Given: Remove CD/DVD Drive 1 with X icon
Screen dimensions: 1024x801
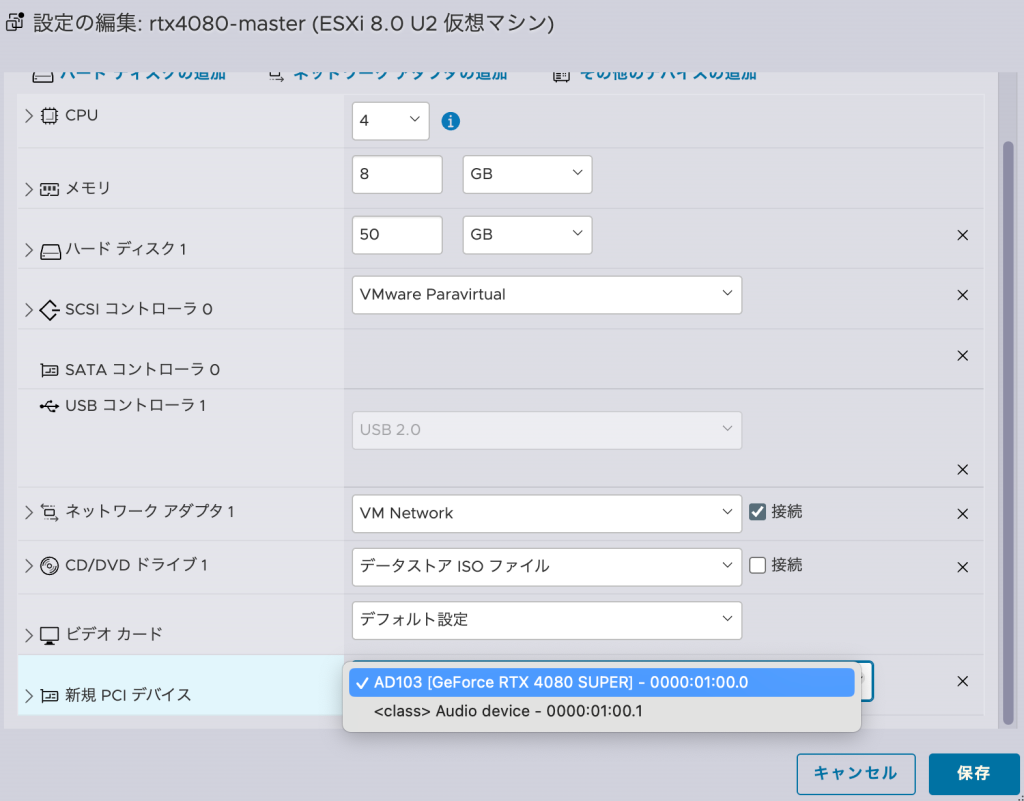Looking at the screenshot, I should 962,567.
